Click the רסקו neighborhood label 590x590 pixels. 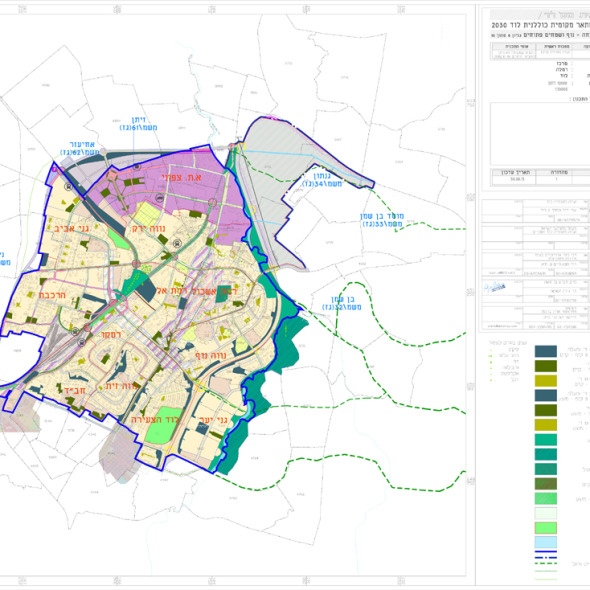(111, 334)
